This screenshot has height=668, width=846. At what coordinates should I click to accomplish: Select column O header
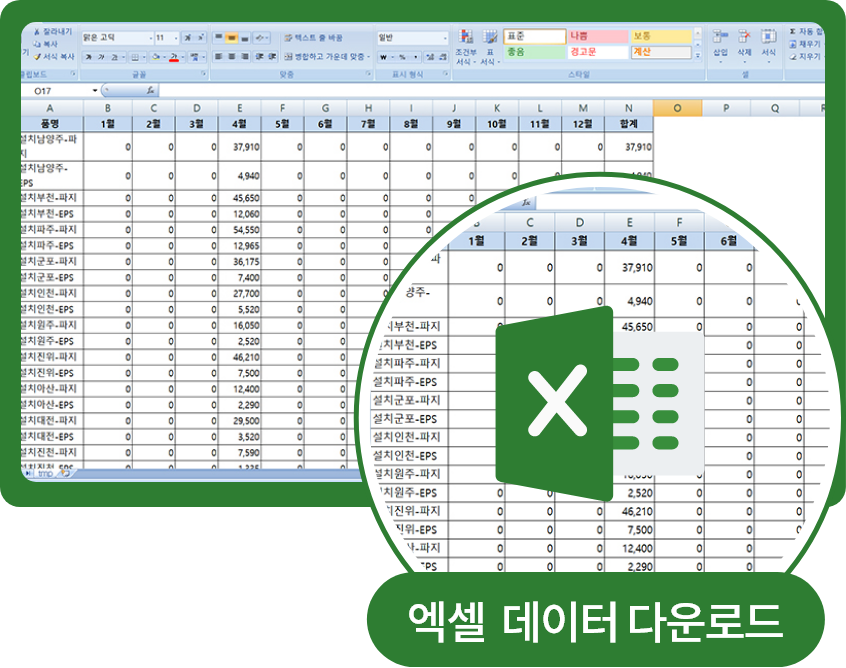pyautogui.click(x=677, y=108)
